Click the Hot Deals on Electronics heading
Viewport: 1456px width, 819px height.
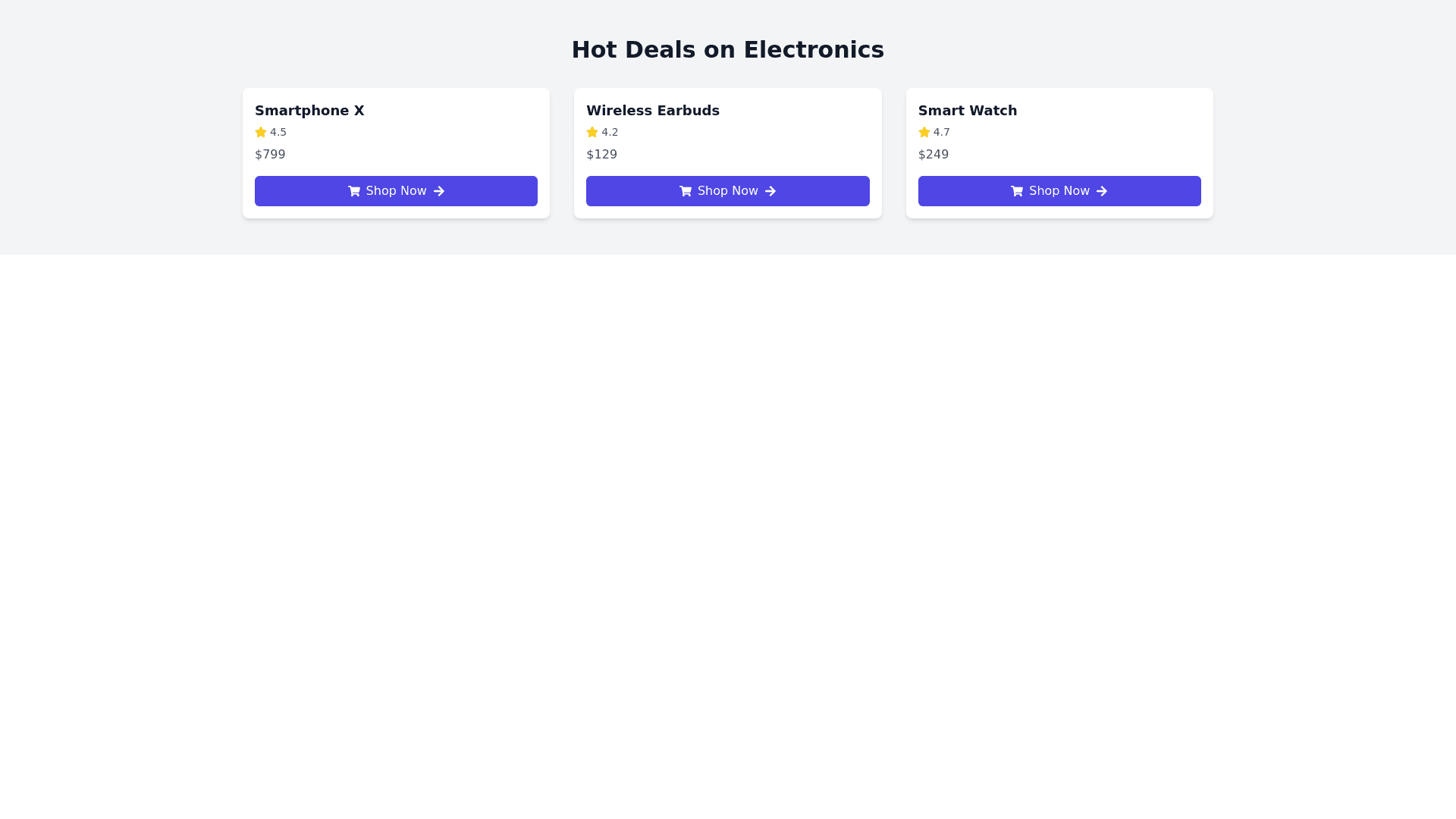point(727,50)
